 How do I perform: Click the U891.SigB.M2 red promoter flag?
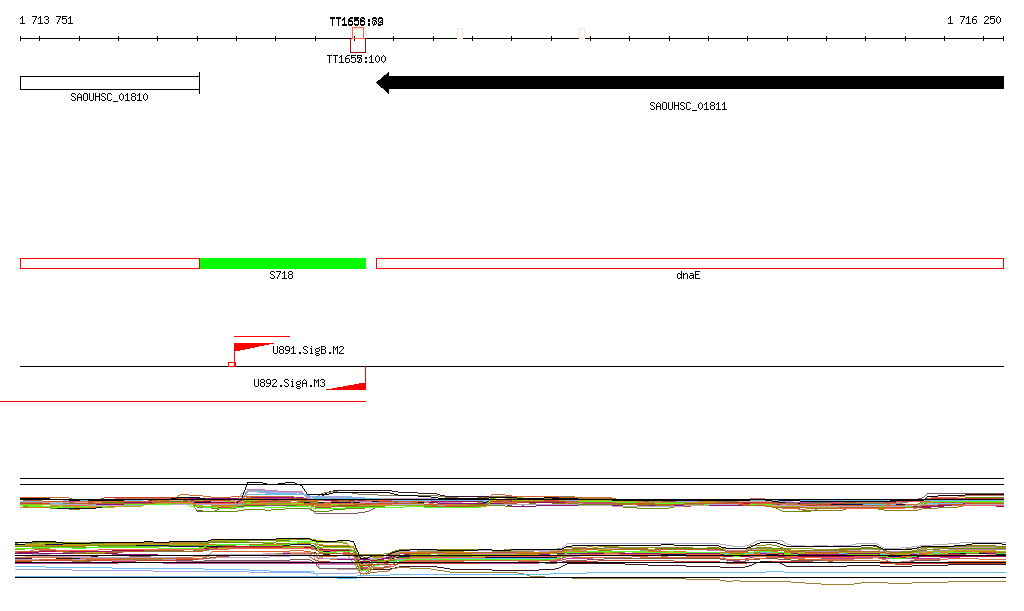pyautogui.click(x=251, y=349)
